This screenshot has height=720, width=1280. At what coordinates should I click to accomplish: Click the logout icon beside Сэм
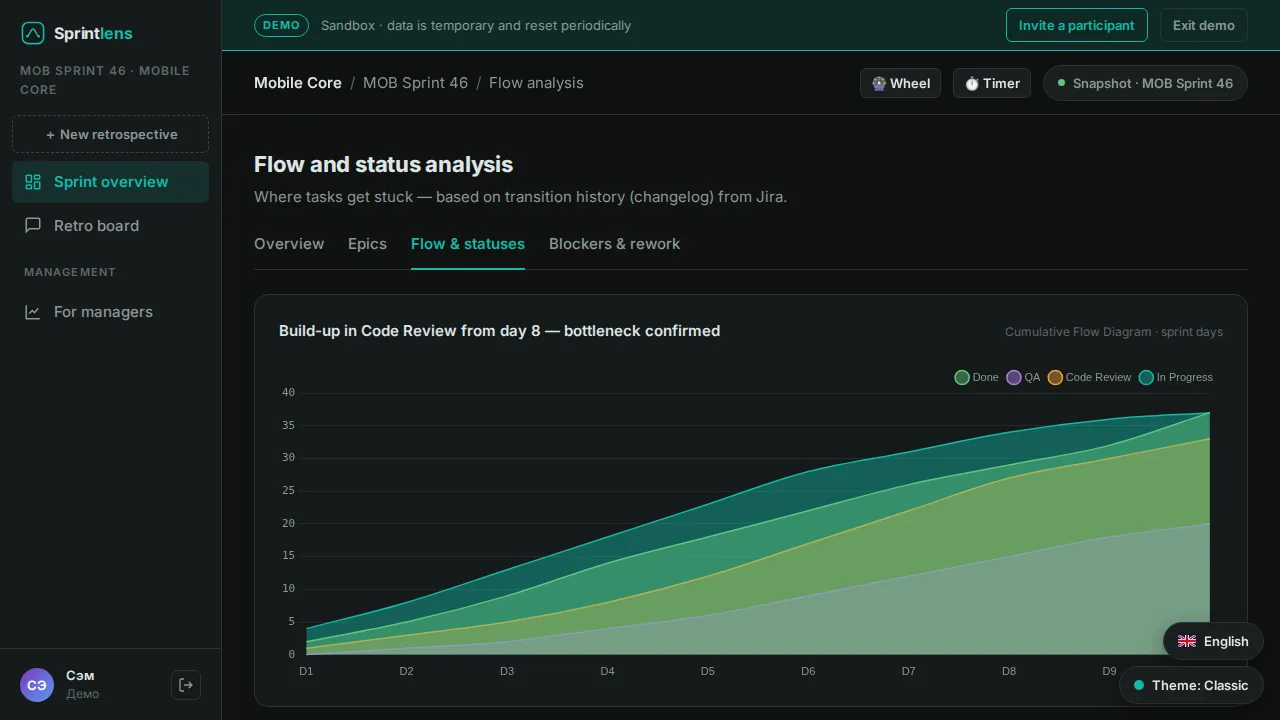[186, 685]
